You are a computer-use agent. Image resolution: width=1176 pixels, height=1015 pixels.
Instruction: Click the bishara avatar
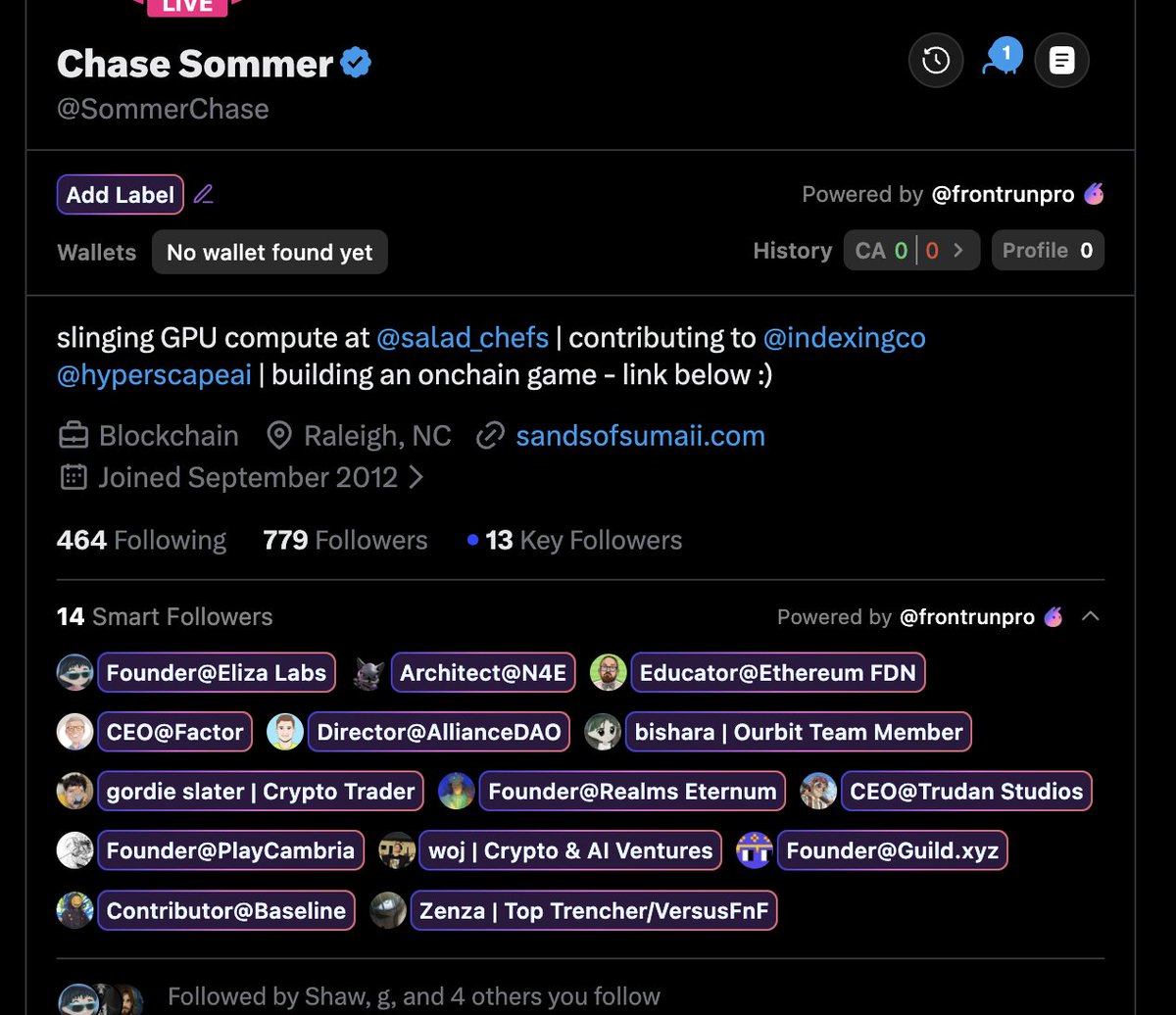(603, 732)
